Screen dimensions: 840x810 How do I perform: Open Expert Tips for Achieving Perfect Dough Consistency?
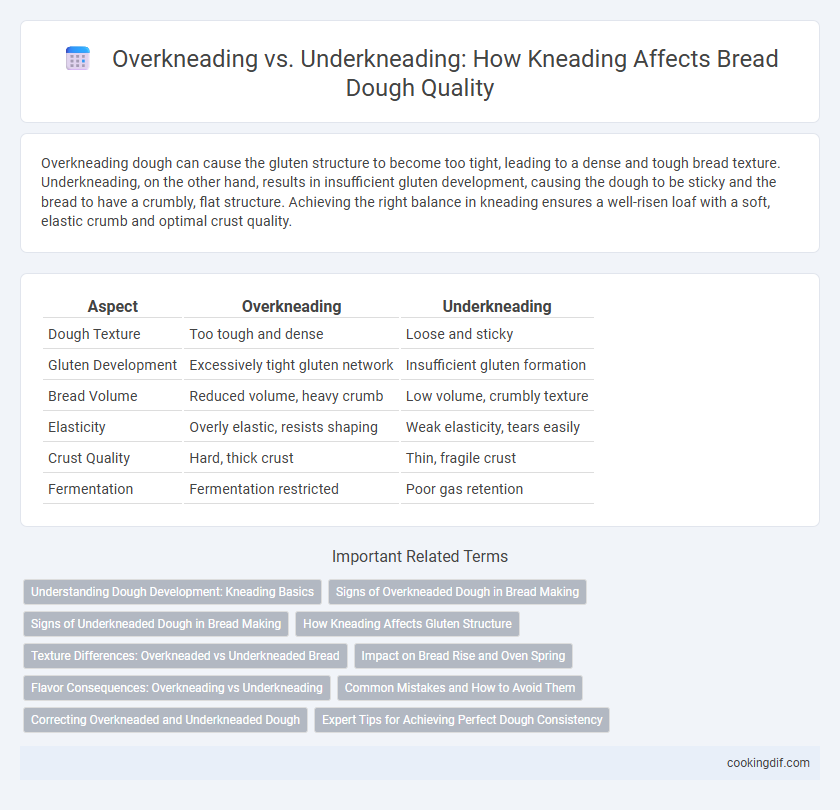point(462,720)
